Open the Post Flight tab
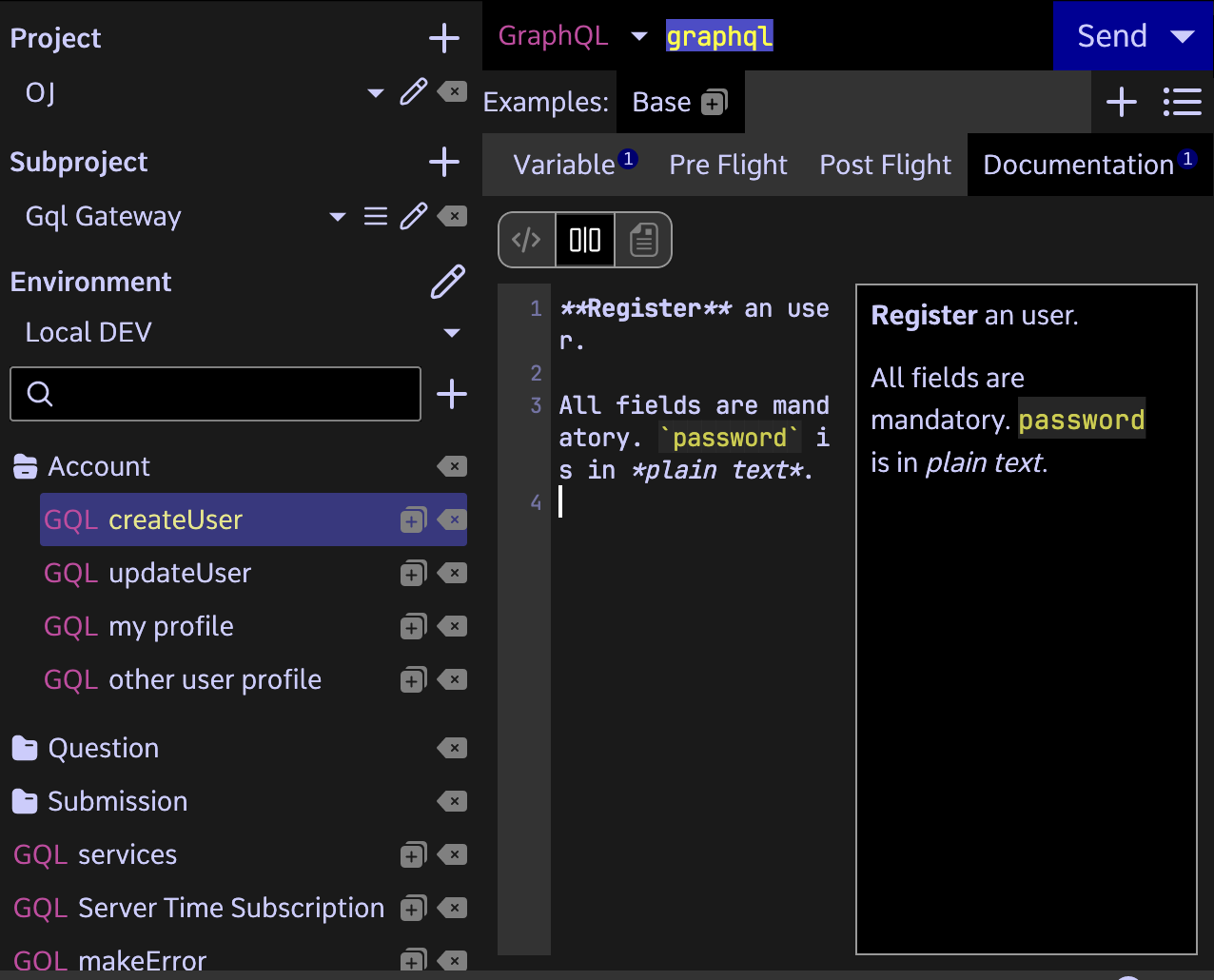 tap(885, 165)
